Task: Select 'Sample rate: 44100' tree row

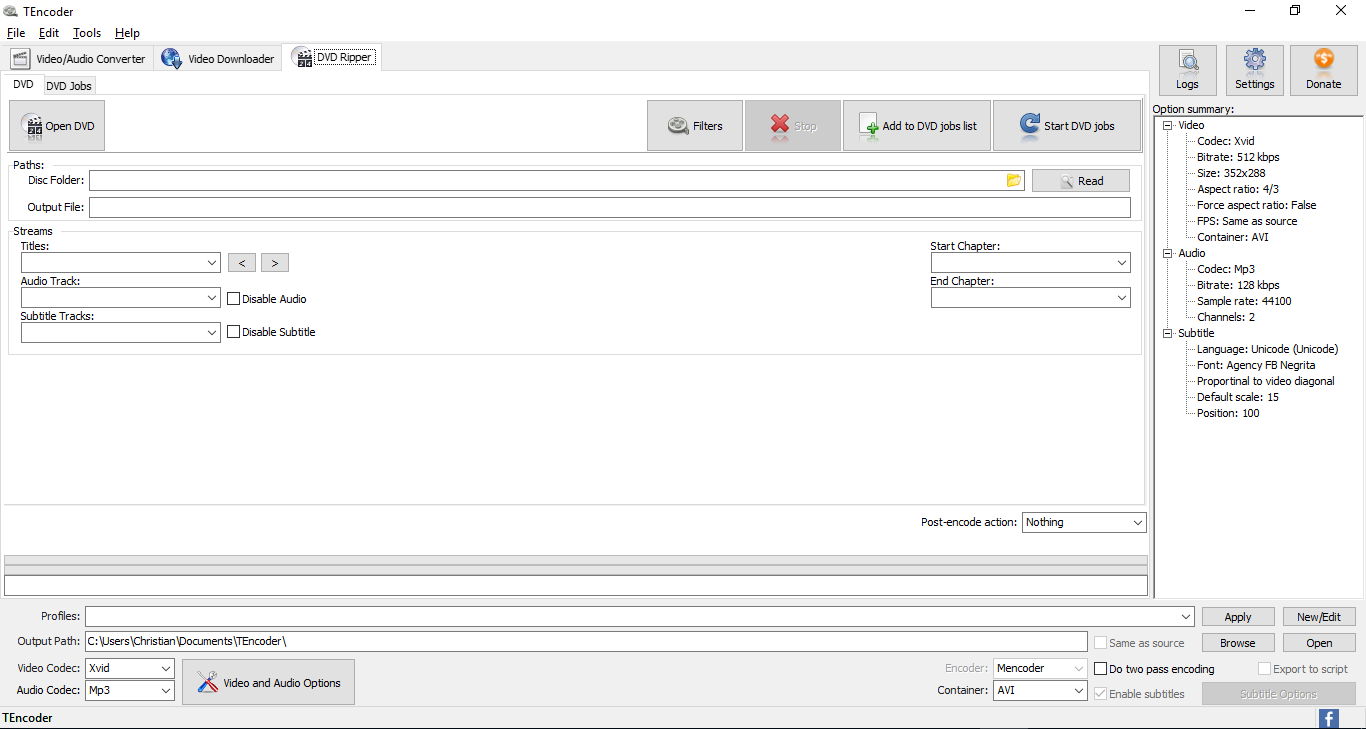Action: pyautogui.click(x=1244, y=301)
